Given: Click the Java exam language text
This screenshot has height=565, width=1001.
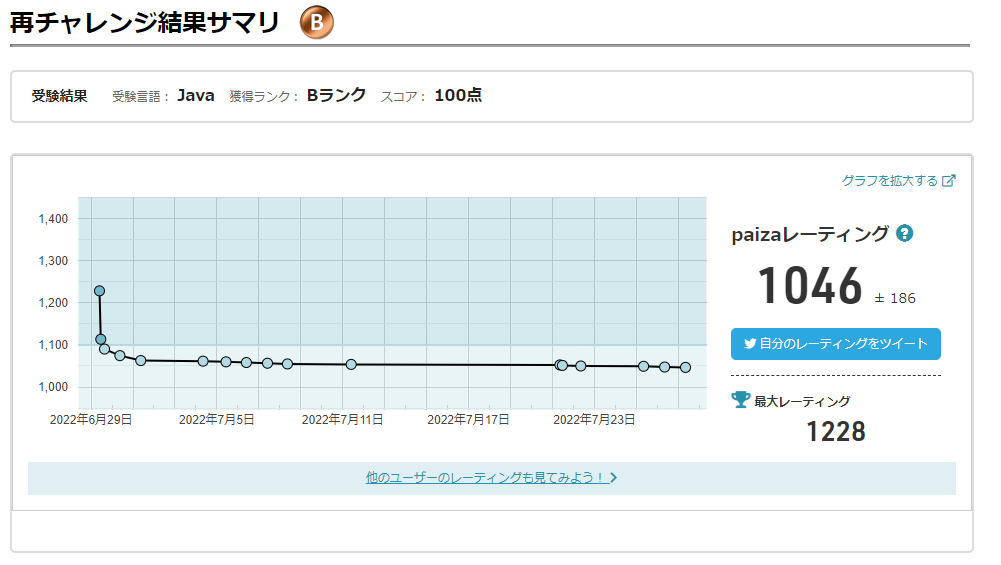Looking at the screenshot, I should tap(196, 96).
